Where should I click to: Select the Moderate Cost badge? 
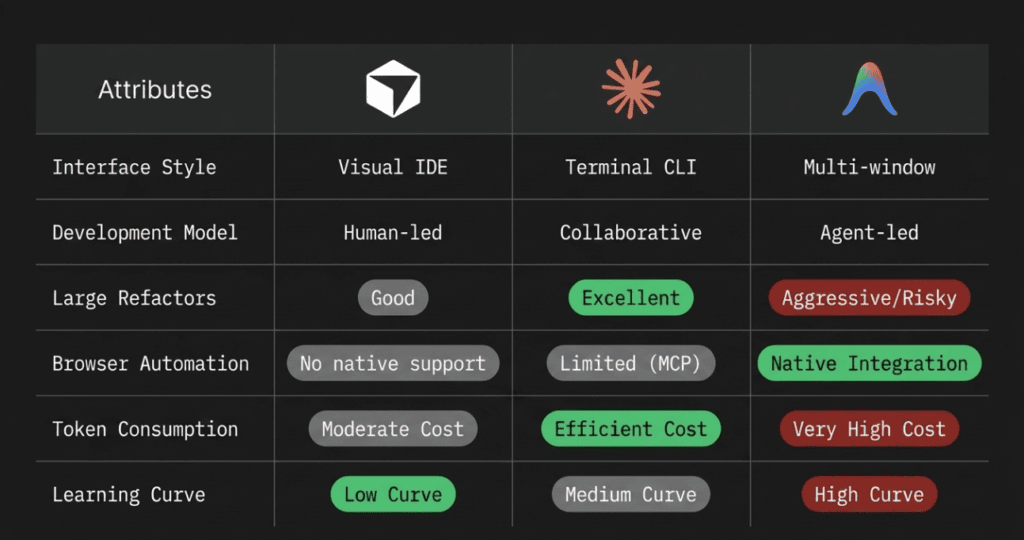point(393,428)
